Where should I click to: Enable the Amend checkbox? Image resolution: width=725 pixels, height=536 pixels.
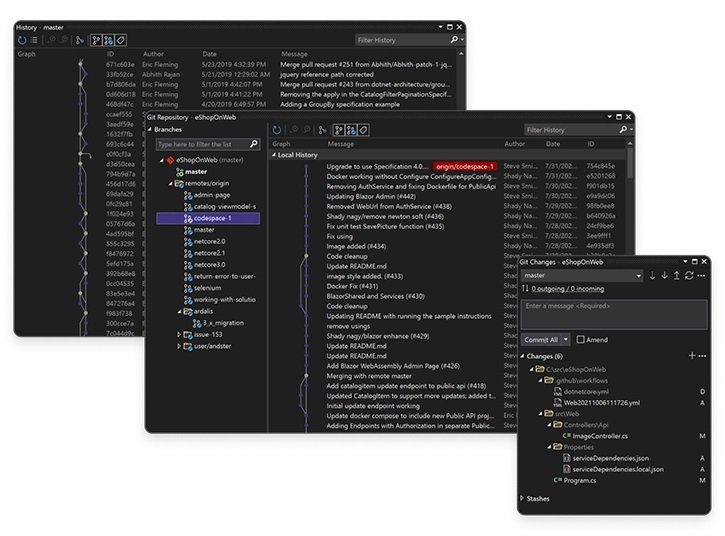(580, 339)
